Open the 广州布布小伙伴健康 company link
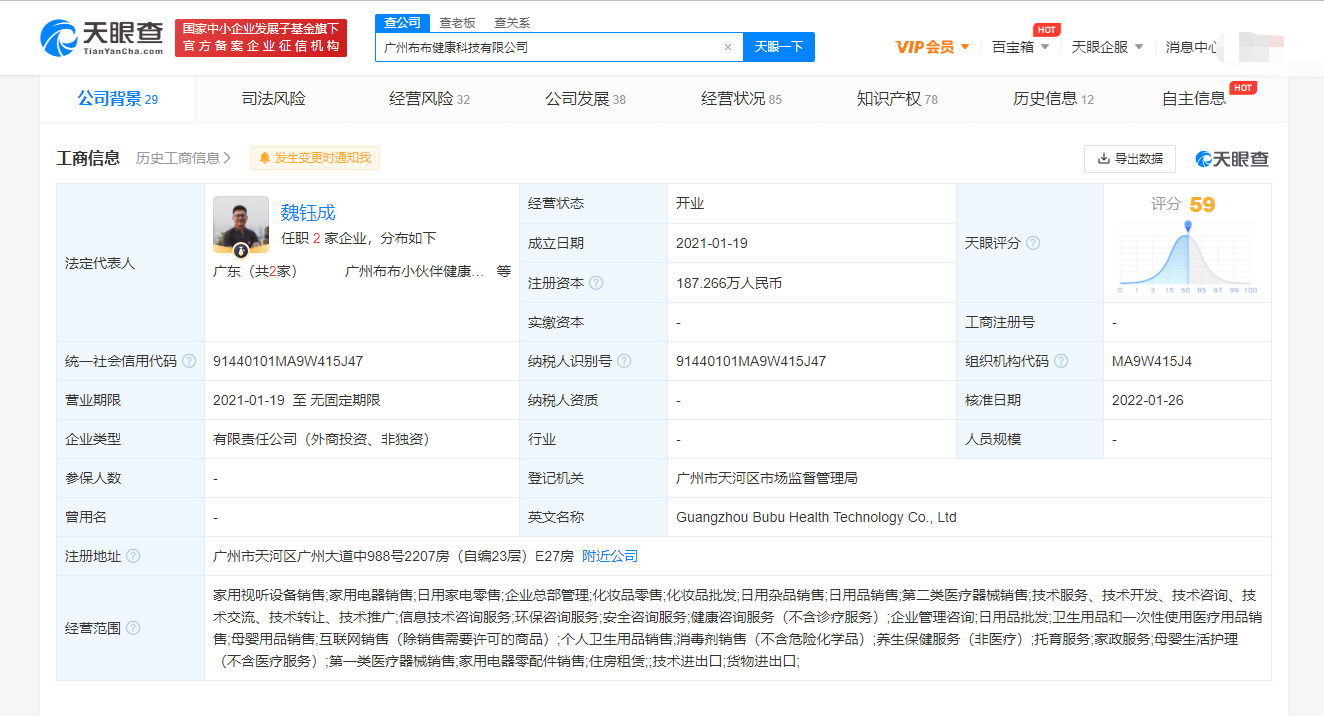 point(414,271)
